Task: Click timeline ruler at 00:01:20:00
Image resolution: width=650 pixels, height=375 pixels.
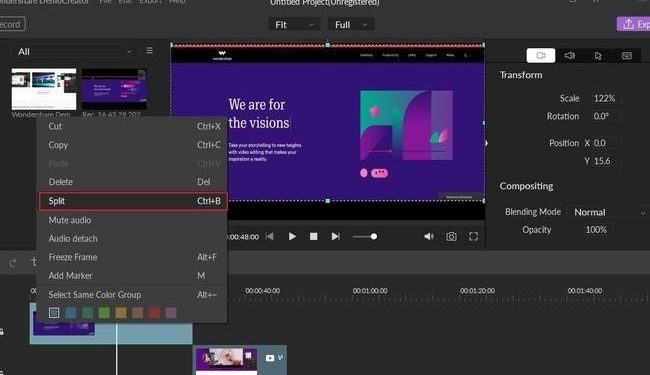Action: tap(477, 291)
